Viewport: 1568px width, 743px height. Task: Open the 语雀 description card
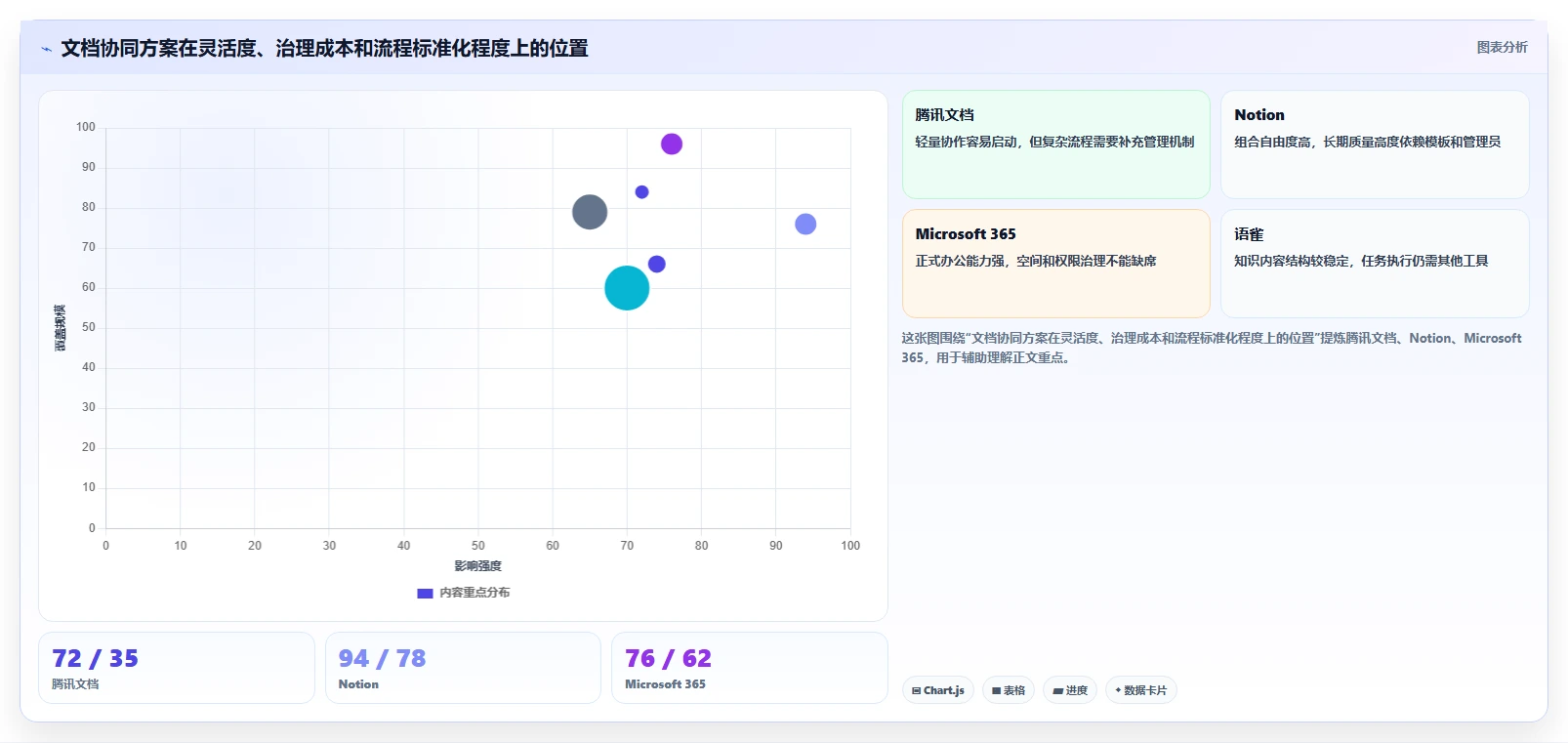point(1375,264)
